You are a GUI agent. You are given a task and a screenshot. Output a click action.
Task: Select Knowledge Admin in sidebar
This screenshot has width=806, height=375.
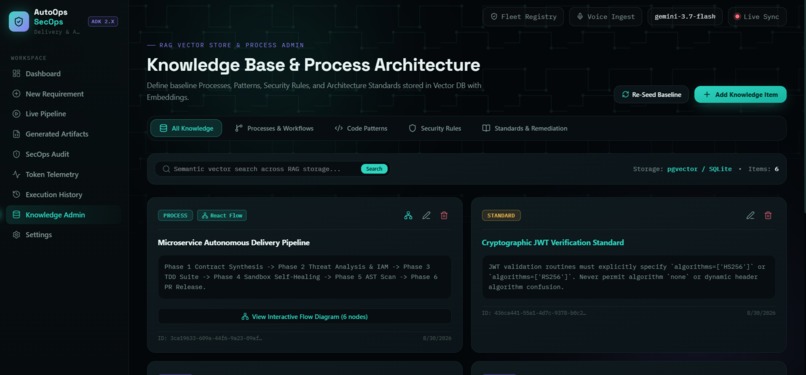pyautogui.click(x=63, y=215)
